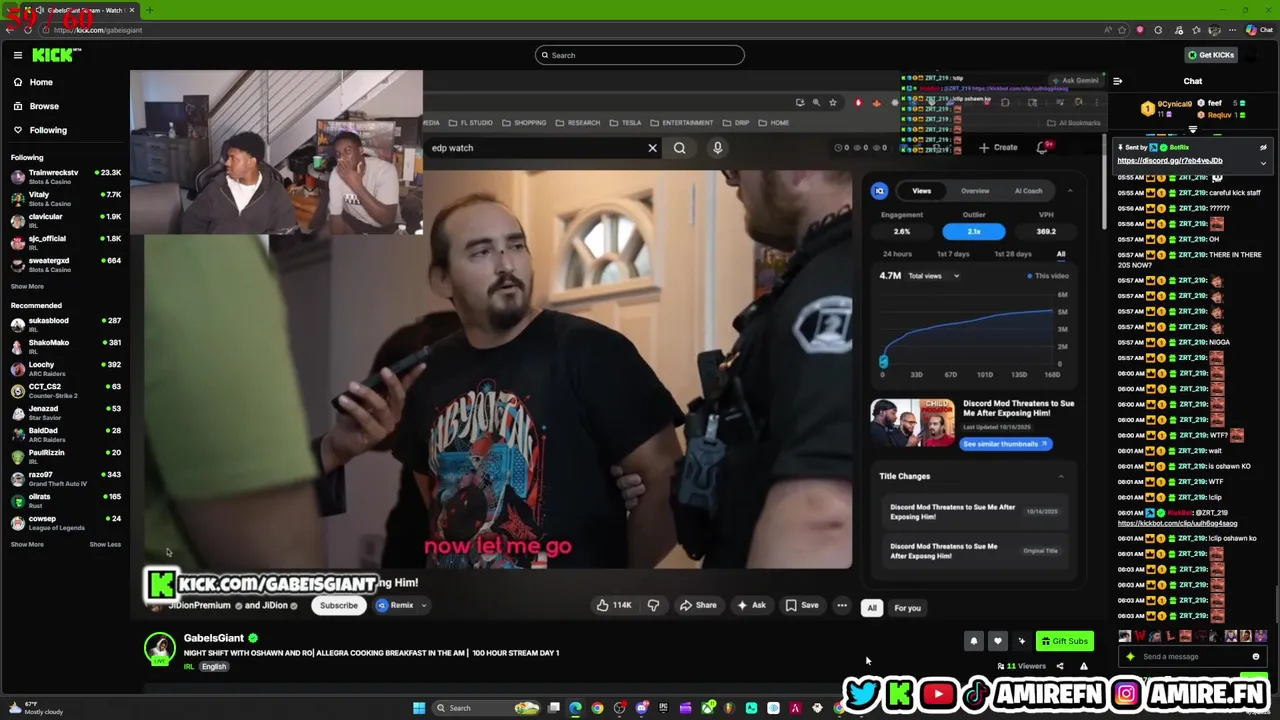The image size is (1280, 720).
Task: Expand the pinned message chevron
Action: (x=1263, y=162)
